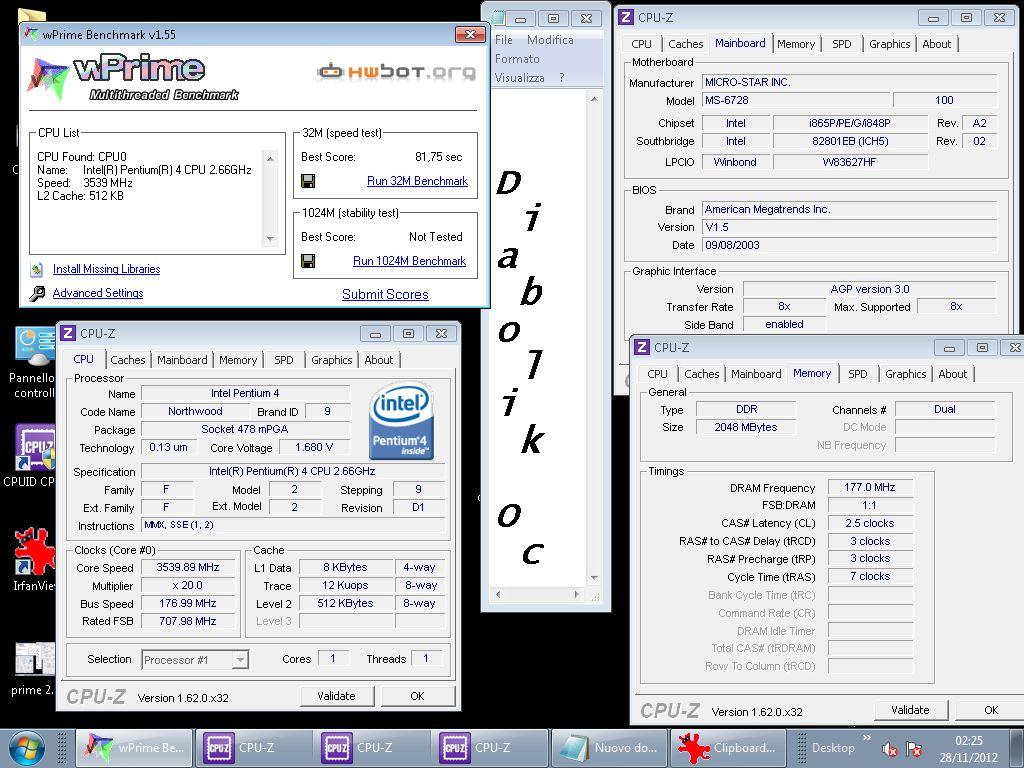This screenshot has height=768, width=1024.
Task: Open the Modifica menu in Notepad
Action: (x=550, y=40)
